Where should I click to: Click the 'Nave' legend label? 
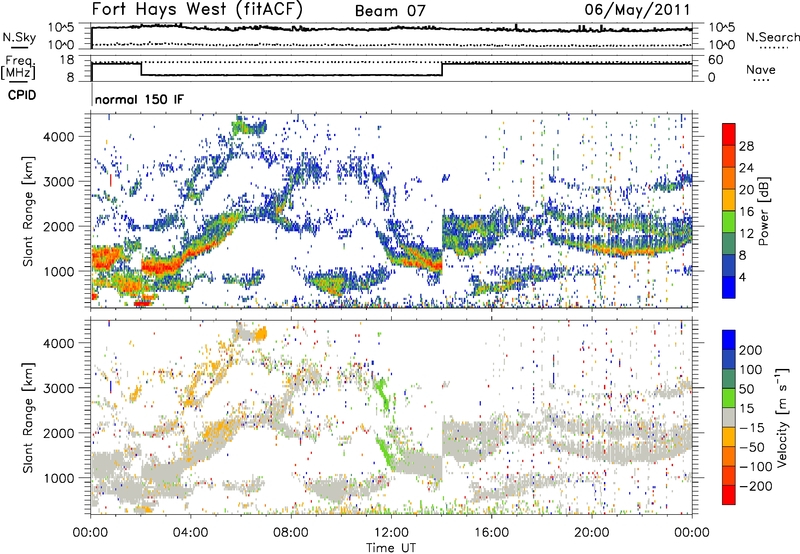tap(761, 69)
